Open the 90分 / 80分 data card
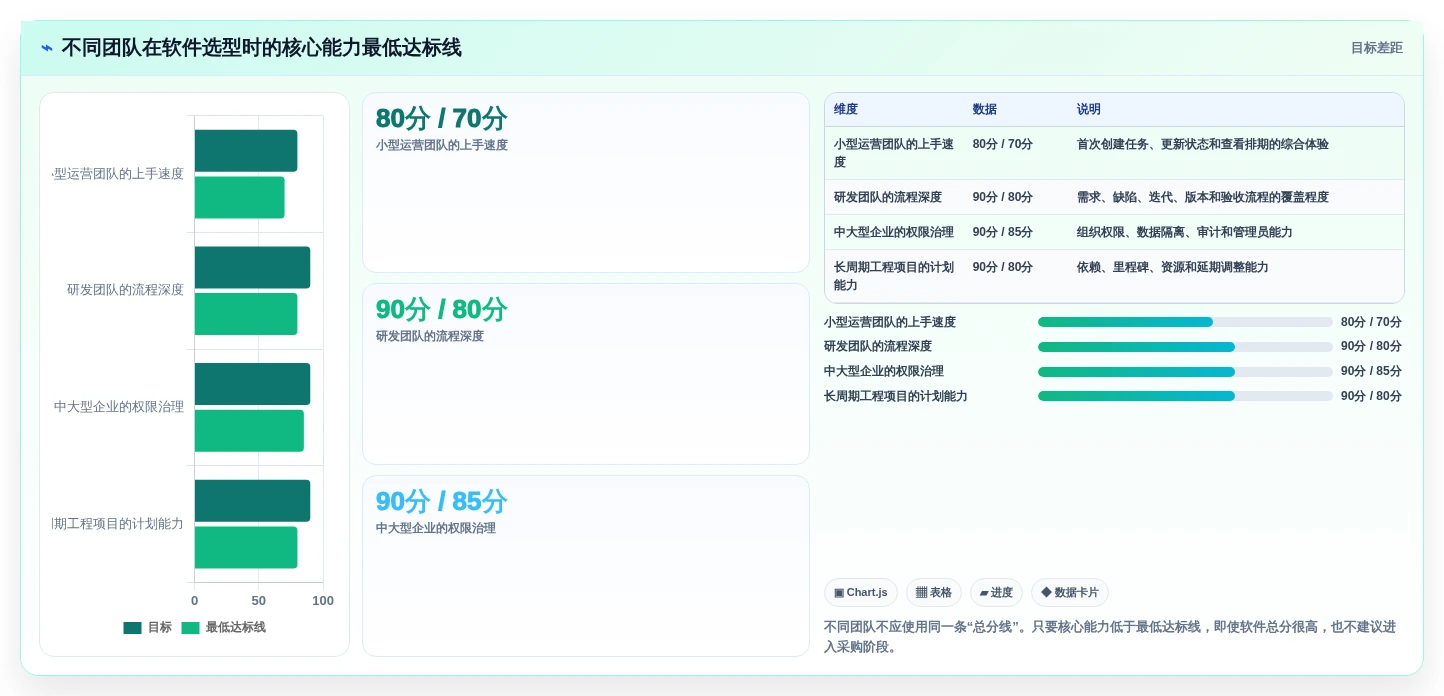This screenshot has width=1444, height=696. pyautogui.click(x=586, y=374)
